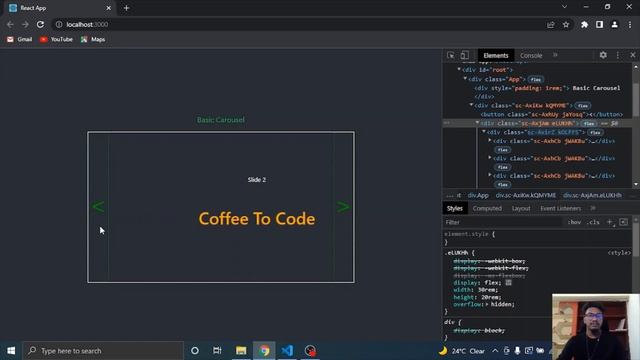Open the flexbox editor icon beside display flex

click(508, 282)
